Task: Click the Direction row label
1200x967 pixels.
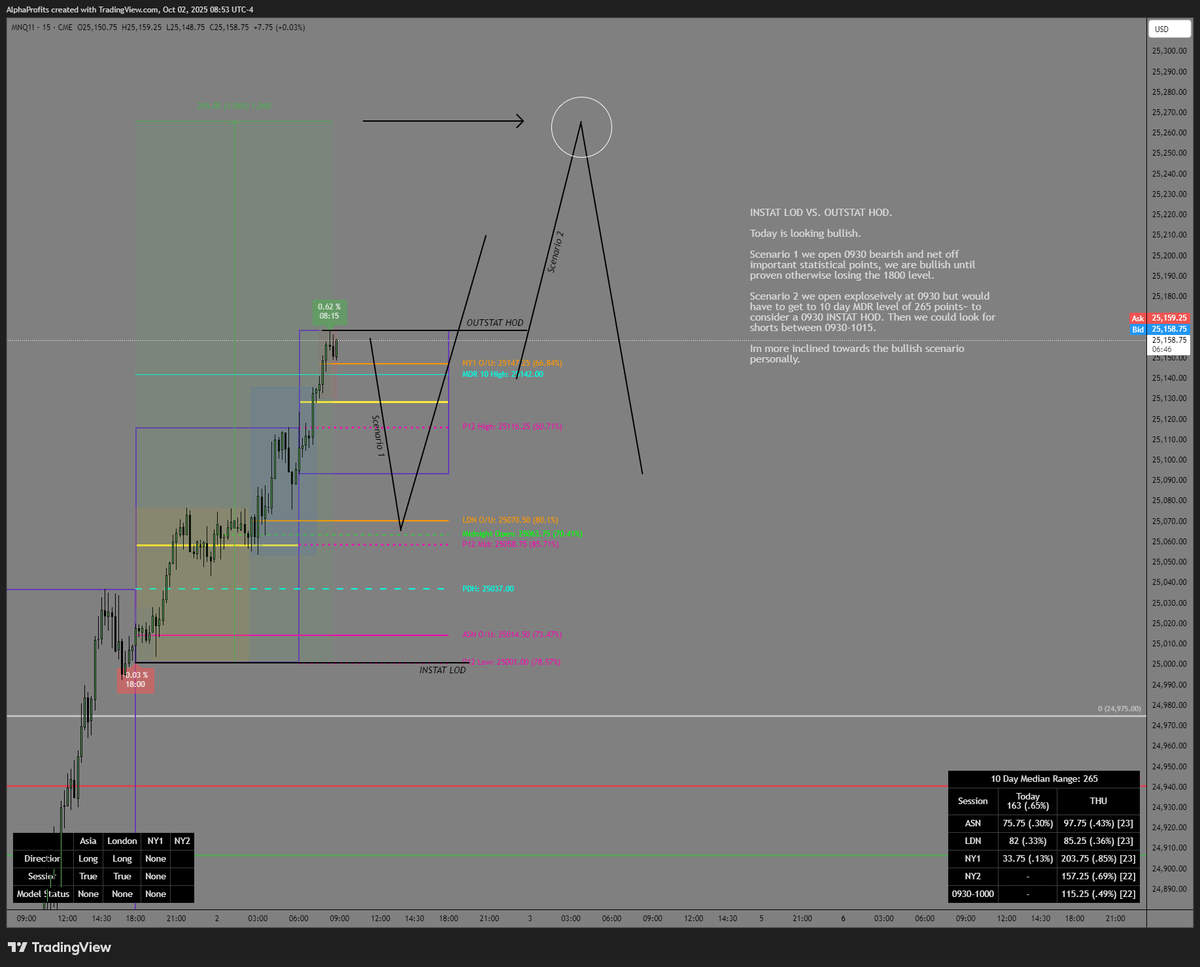Action: click(43, 858)
